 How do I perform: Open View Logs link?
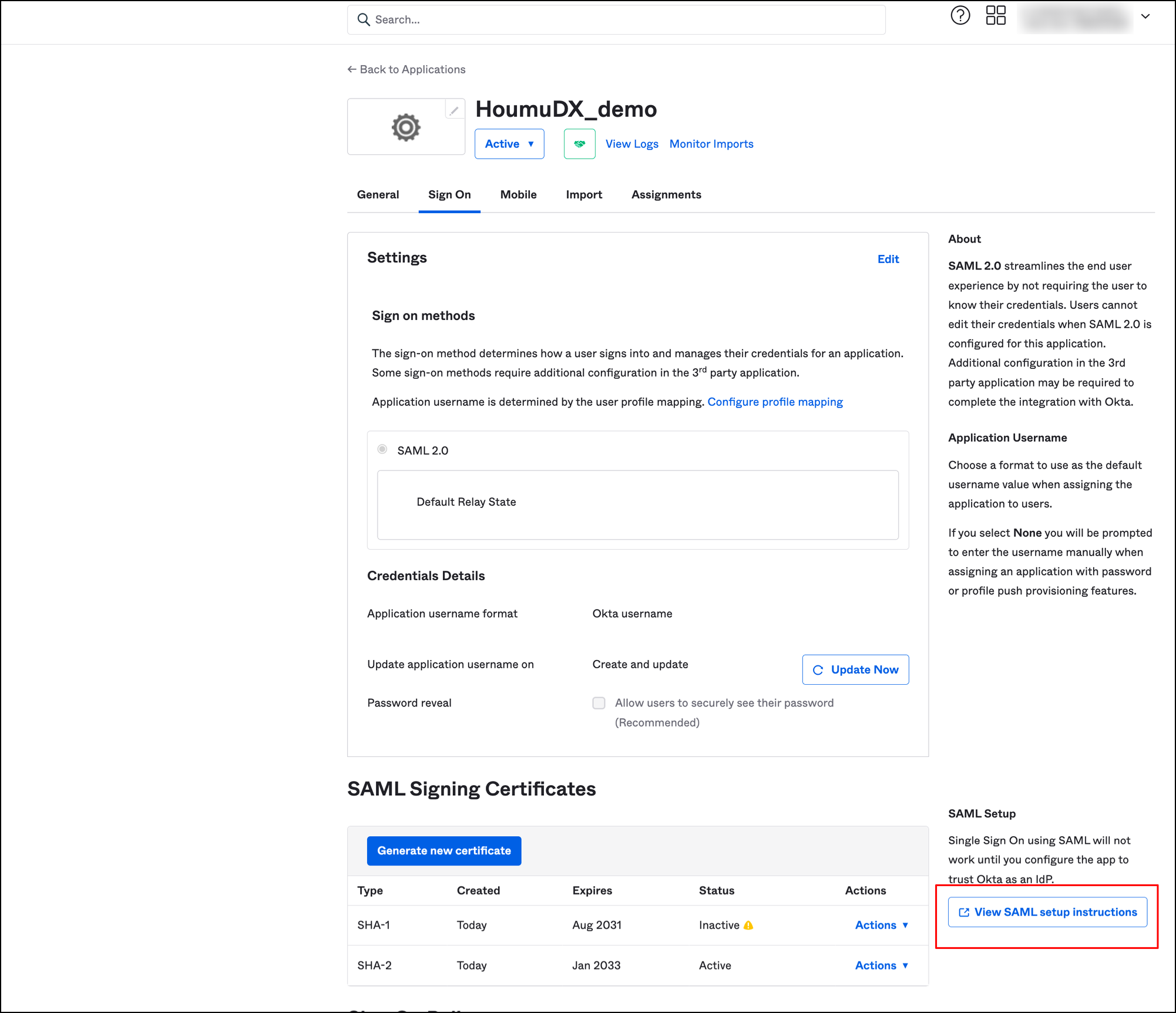pos(632,144)
